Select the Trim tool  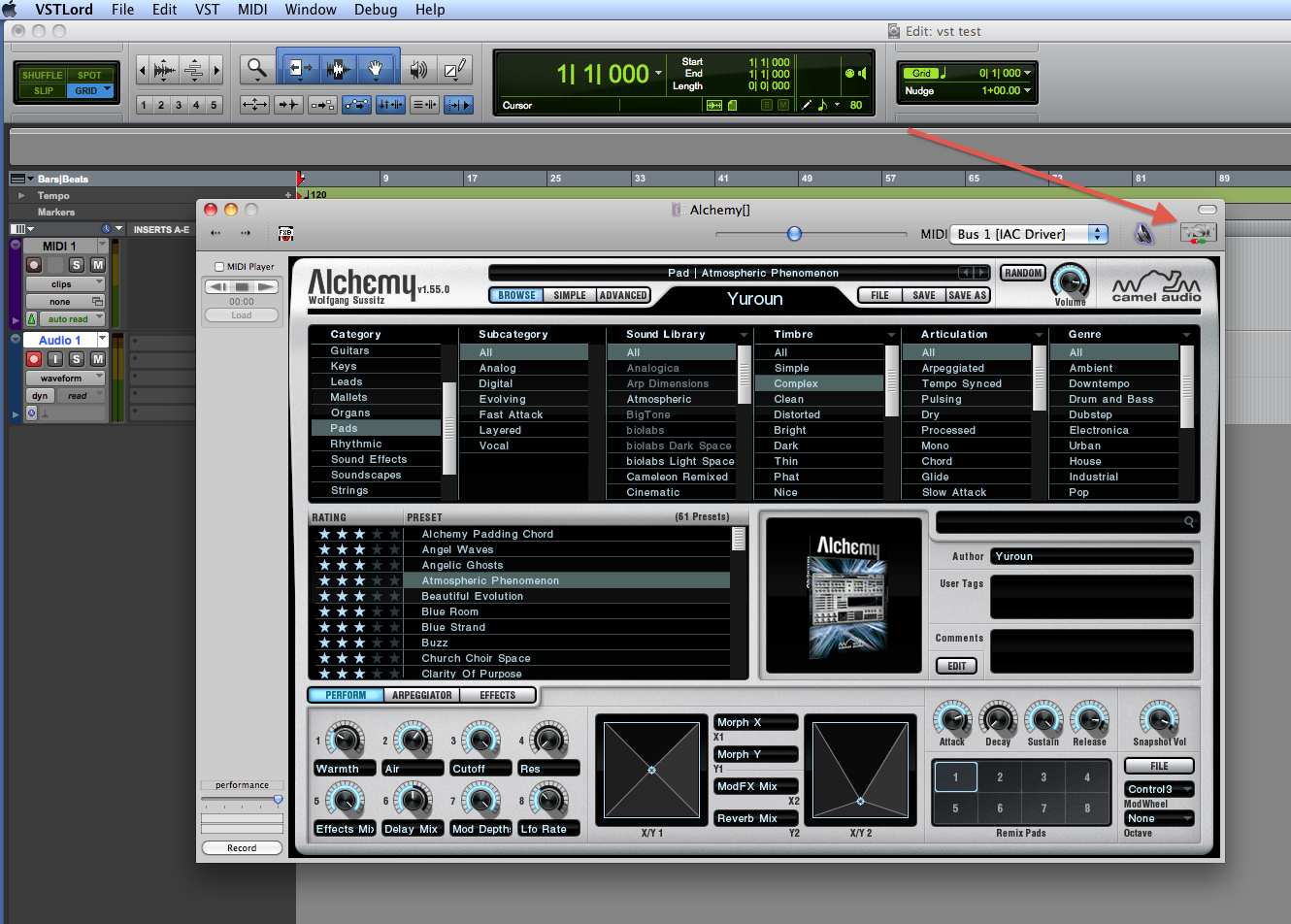pyautogui.click(x=300, y=70)
